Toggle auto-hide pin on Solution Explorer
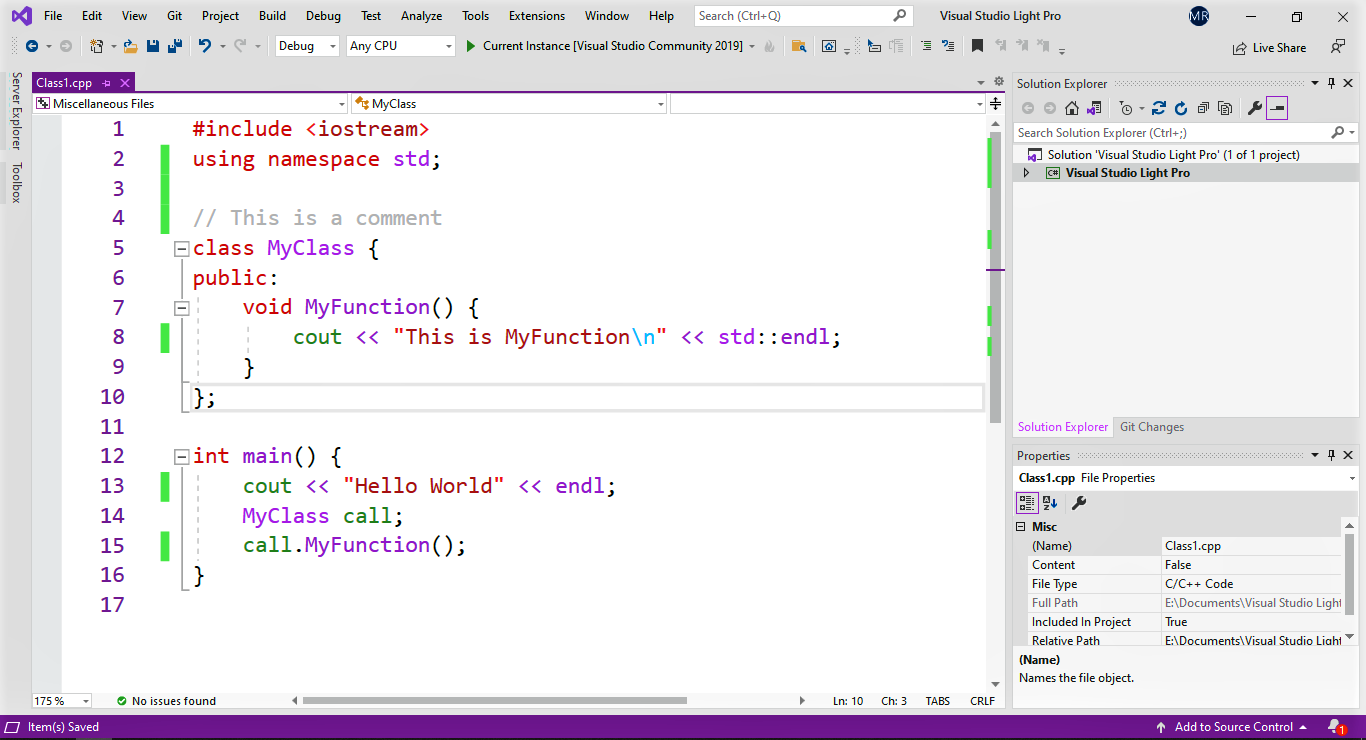Viewport: 1366px width, 740px height. pos(1332,83)
